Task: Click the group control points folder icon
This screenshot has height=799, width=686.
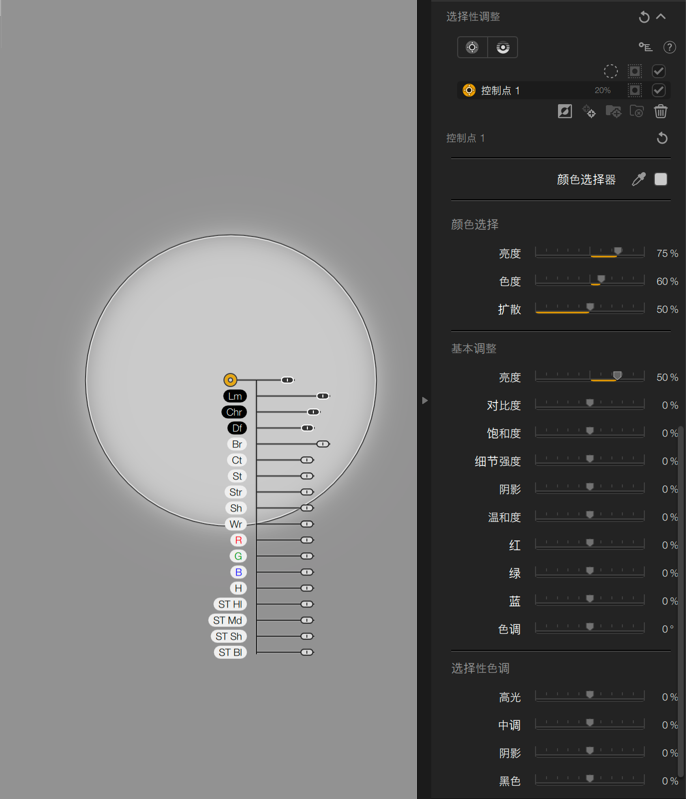Action: pyautogui.click(x=613, y=111)
